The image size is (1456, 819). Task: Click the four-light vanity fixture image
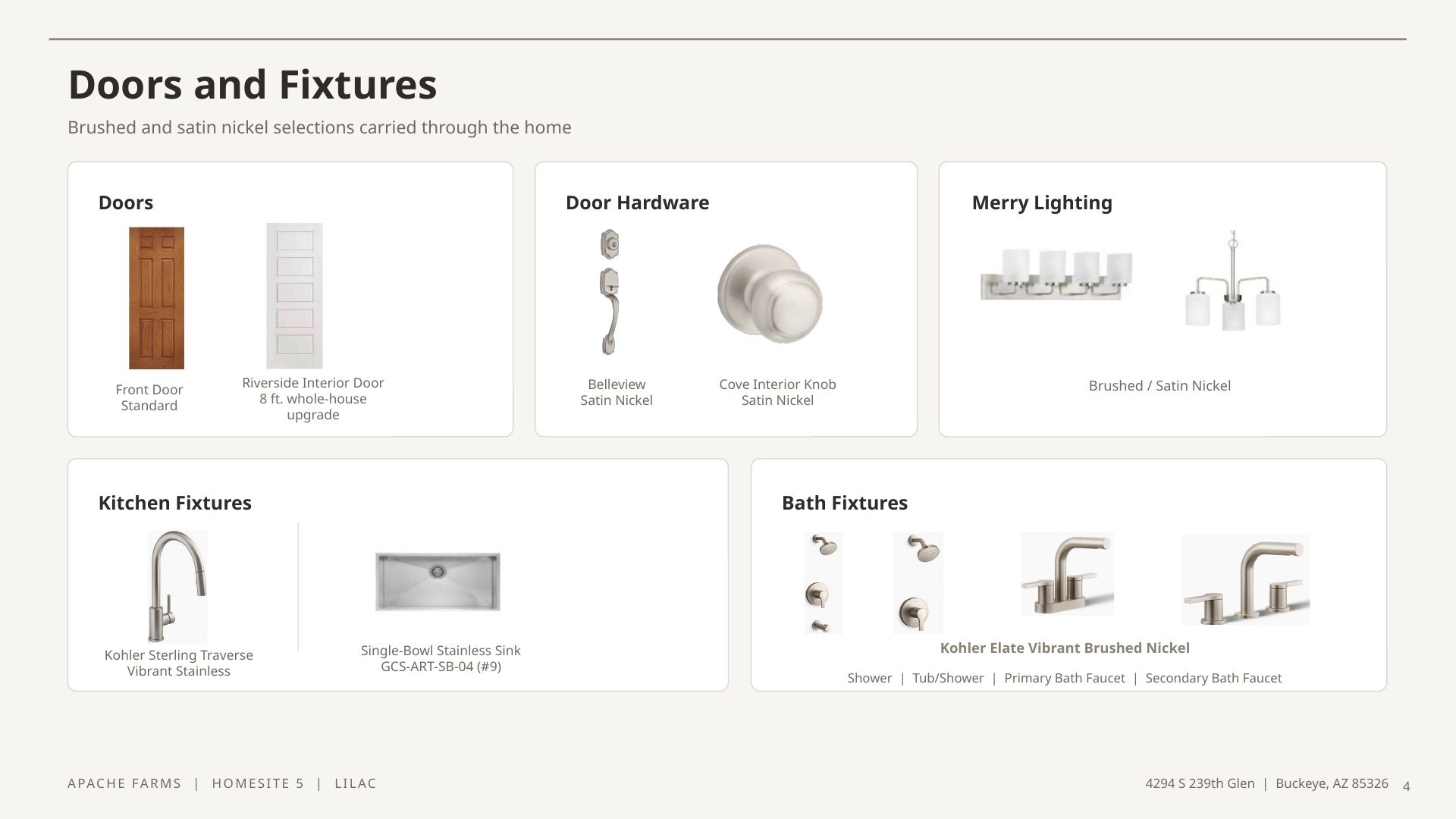pyautogui.click(x=1056, y=275)
